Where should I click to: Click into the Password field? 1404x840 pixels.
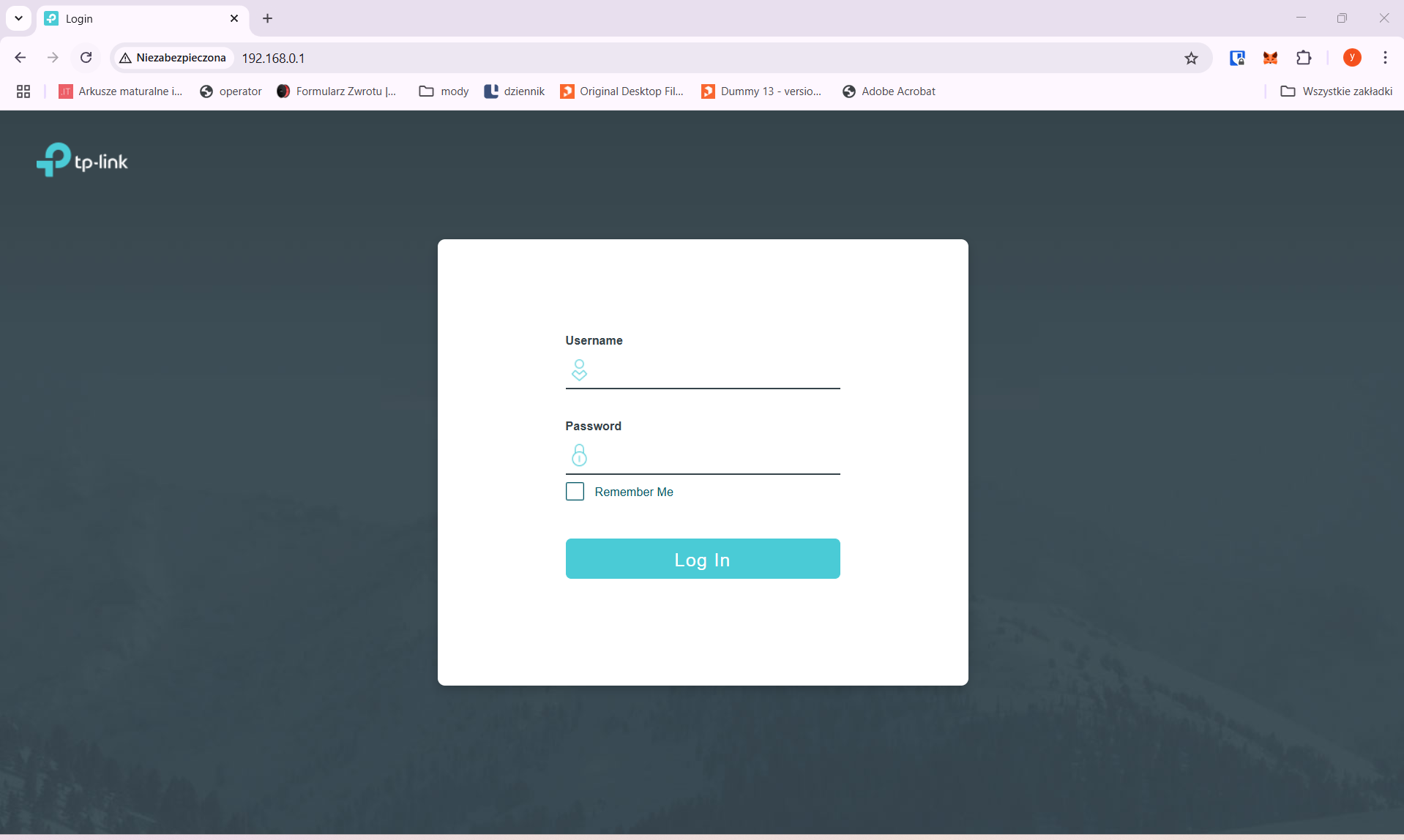click(x=714, y=457)
